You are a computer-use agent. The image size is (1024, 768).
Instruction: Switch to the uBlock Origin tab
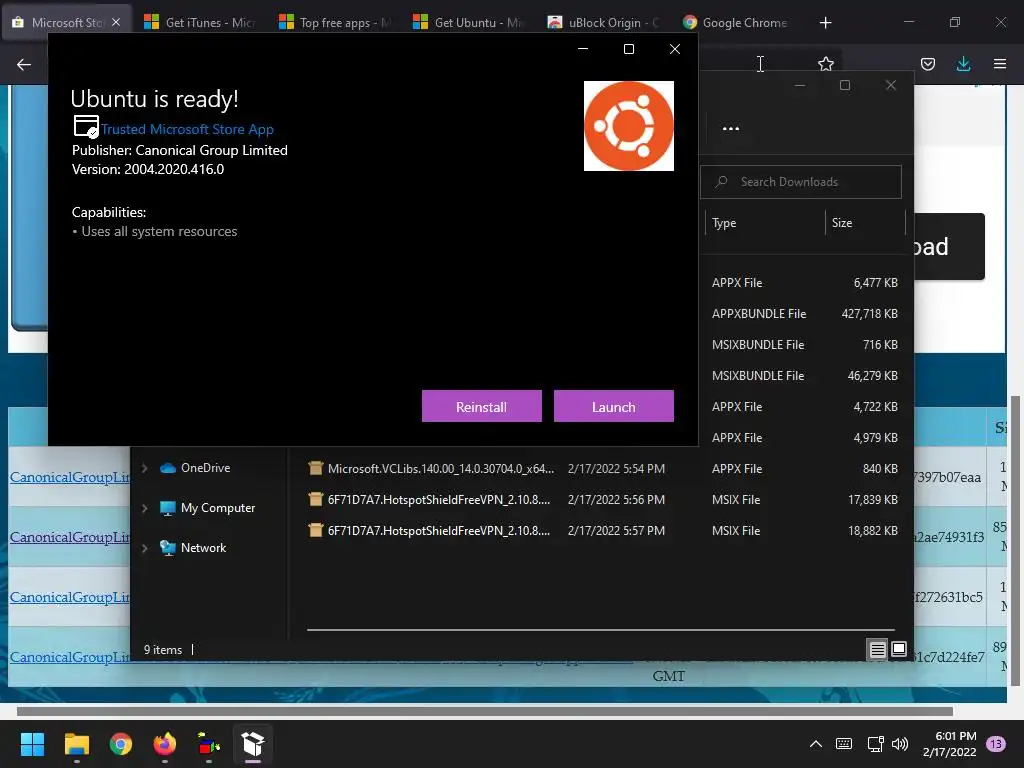pos(603,22)
